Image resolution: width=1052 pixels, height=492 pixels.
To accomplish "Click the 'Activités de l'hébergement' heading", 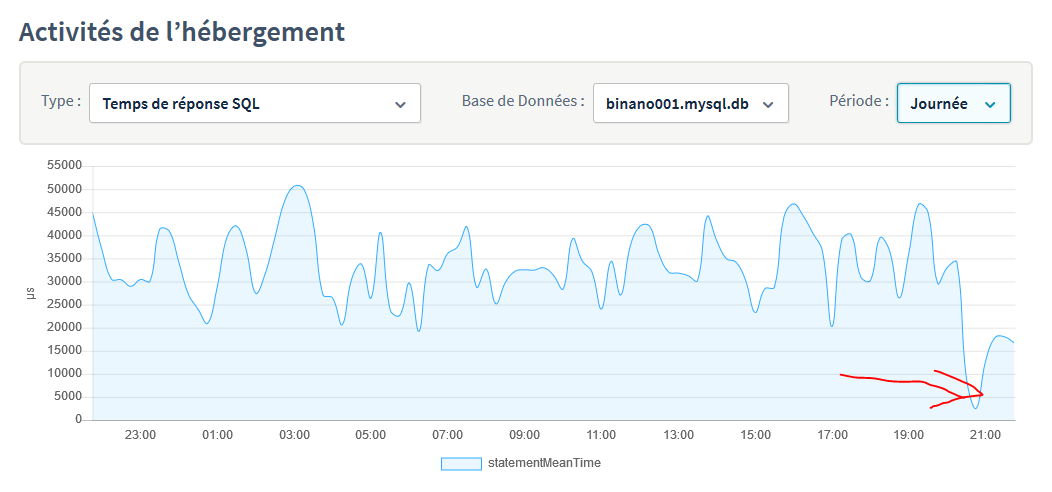I will click(182, 31).
